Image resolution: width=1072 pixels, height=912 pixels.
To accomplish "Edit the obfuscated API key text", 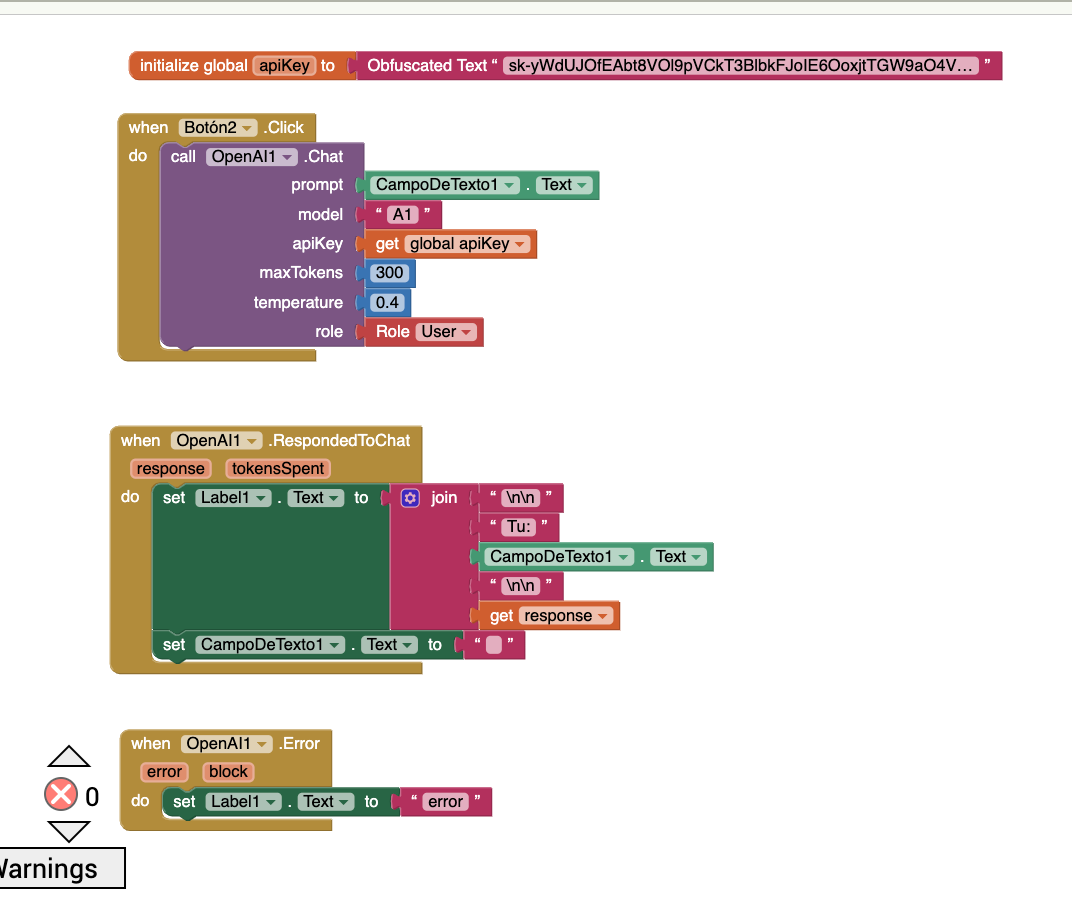I will [742, 66].
